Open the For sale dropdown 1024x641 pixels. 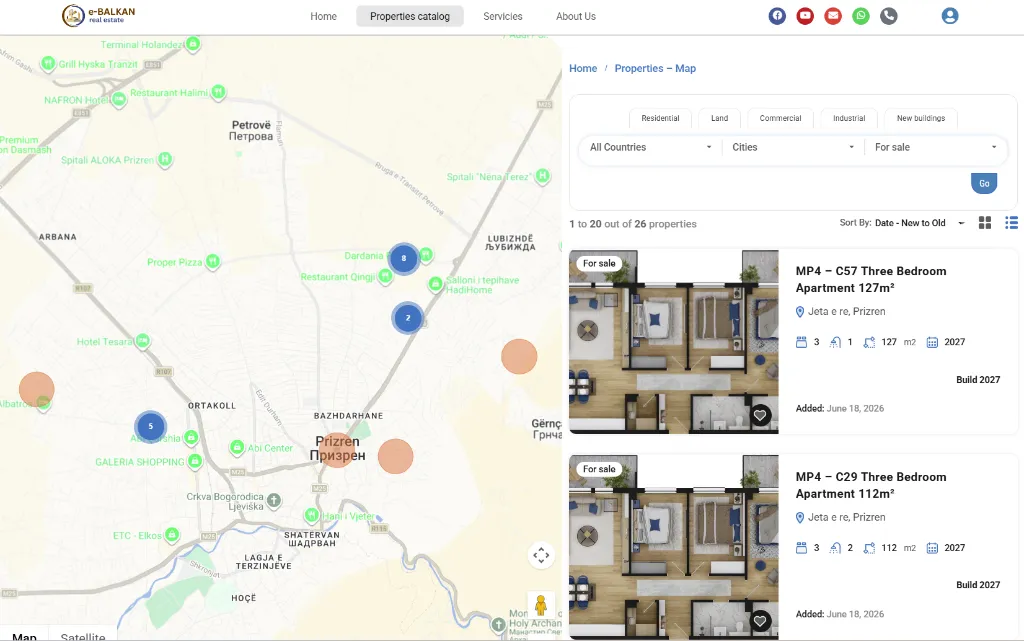click(935, 147)
